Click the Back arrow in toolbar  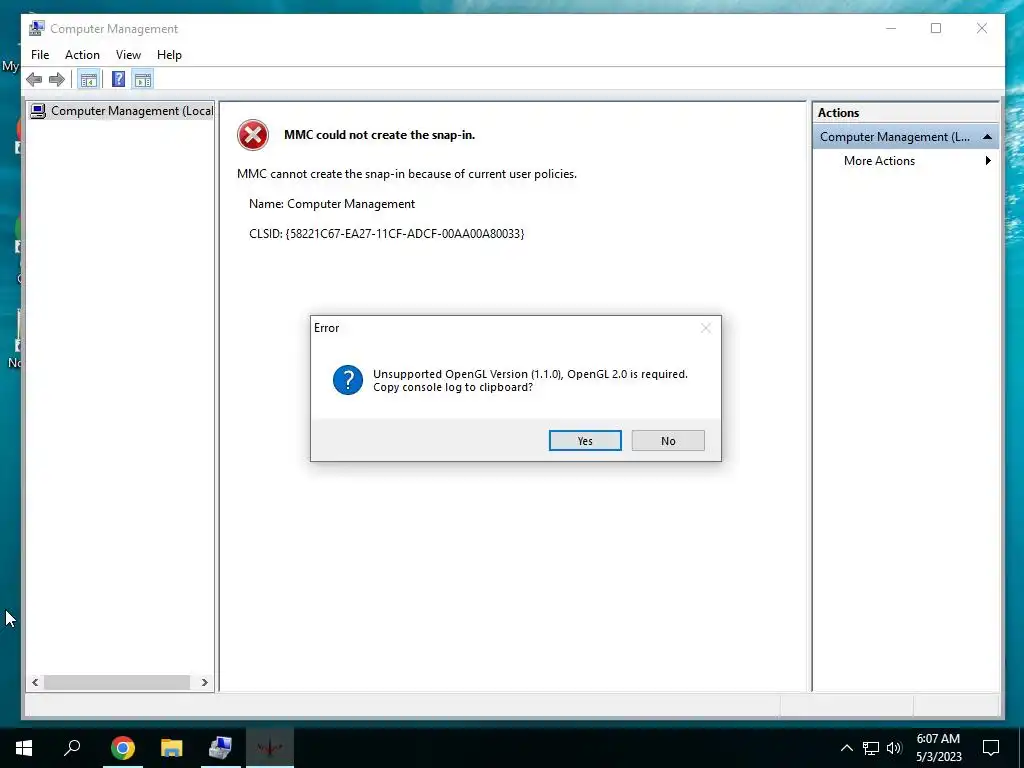tap(34, 80)
